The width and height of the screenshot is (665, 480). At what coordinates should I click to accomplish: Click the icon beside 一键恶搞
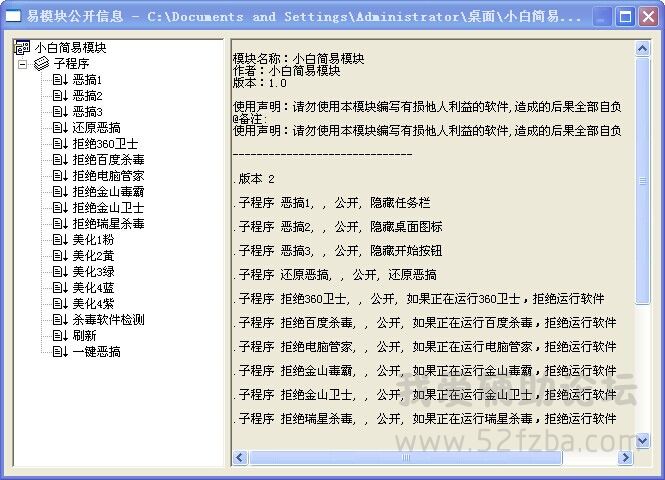point(60,352)
